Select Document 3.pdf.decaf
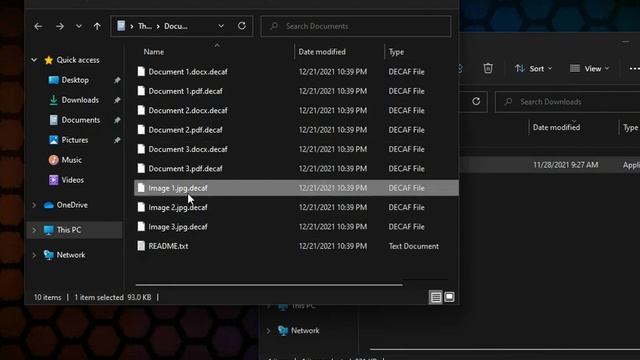This screenshot has width=640, height=360. [296, 169]
